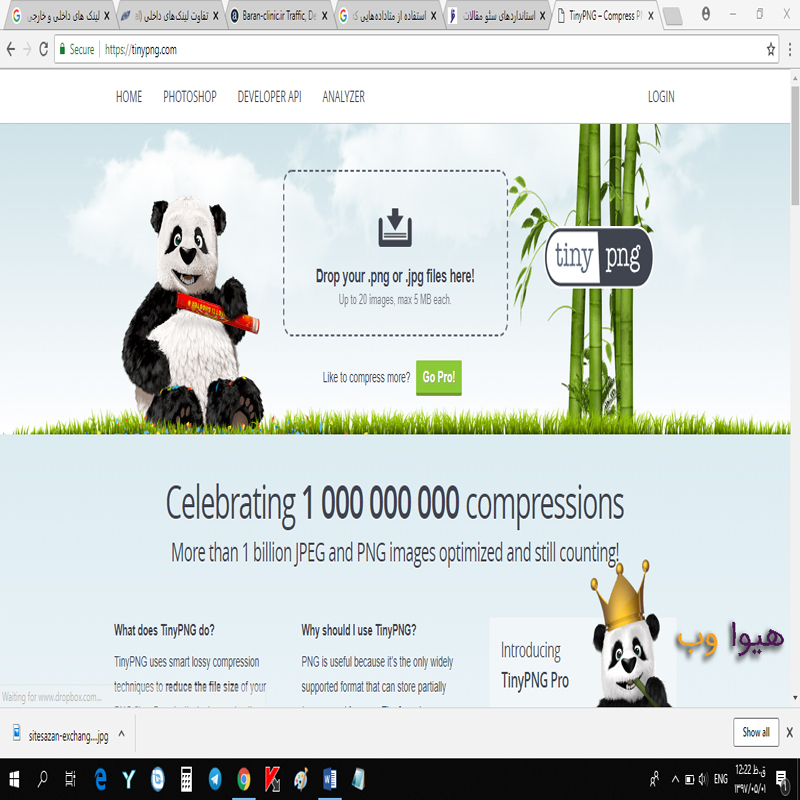Reload the TinyPNG page

pyautogui.click(x=44, y=49)
